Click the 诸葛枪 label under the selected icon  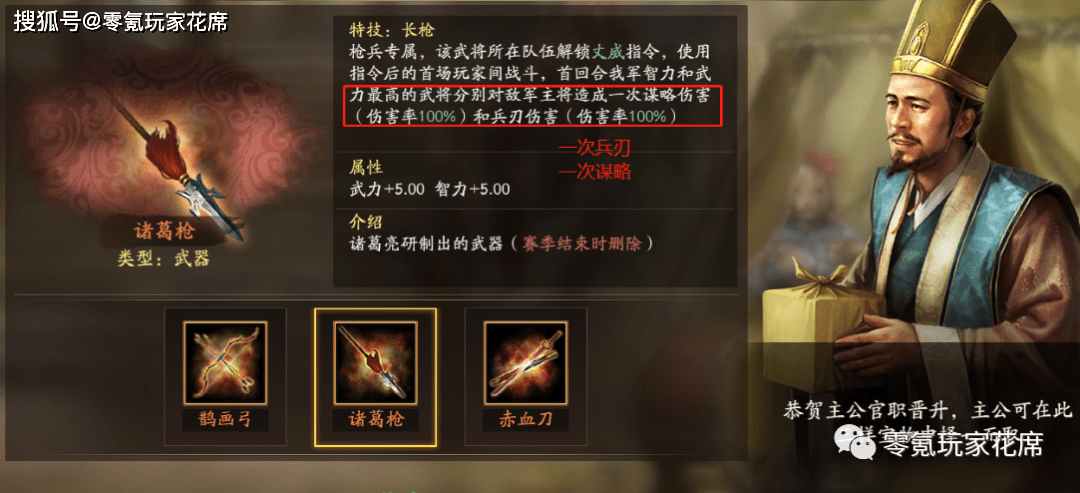tap(375, 419)
